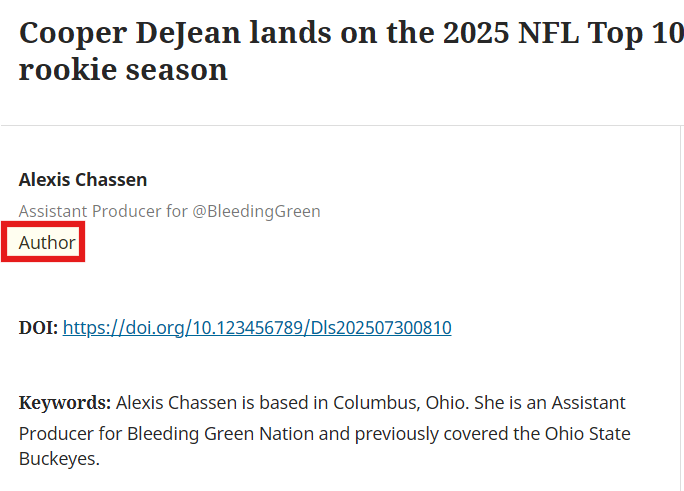684x491 pixels.
Task: Click the word Buckeyes on the last line
Action: (59, 459)
